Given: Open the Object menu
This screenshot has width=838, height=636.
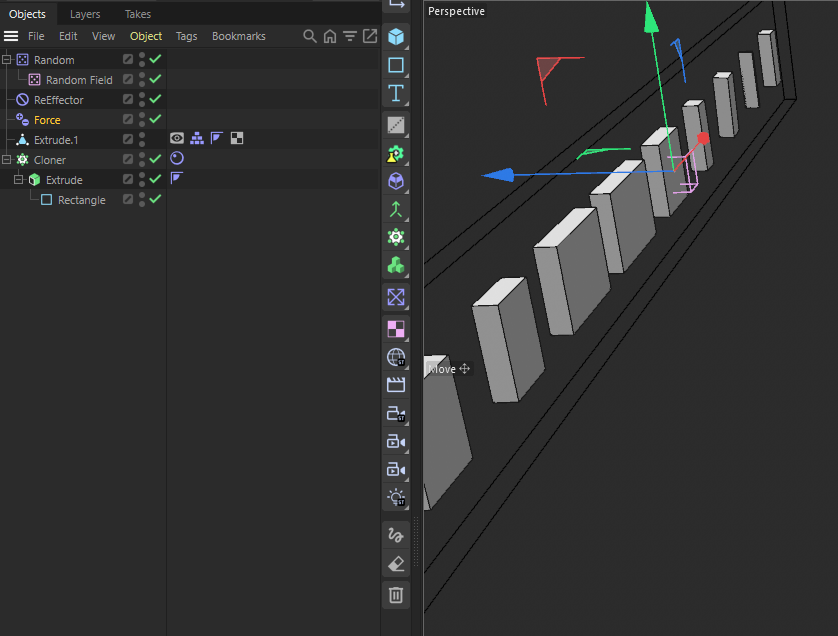Looking at the screenshot, I should [146, 36].
